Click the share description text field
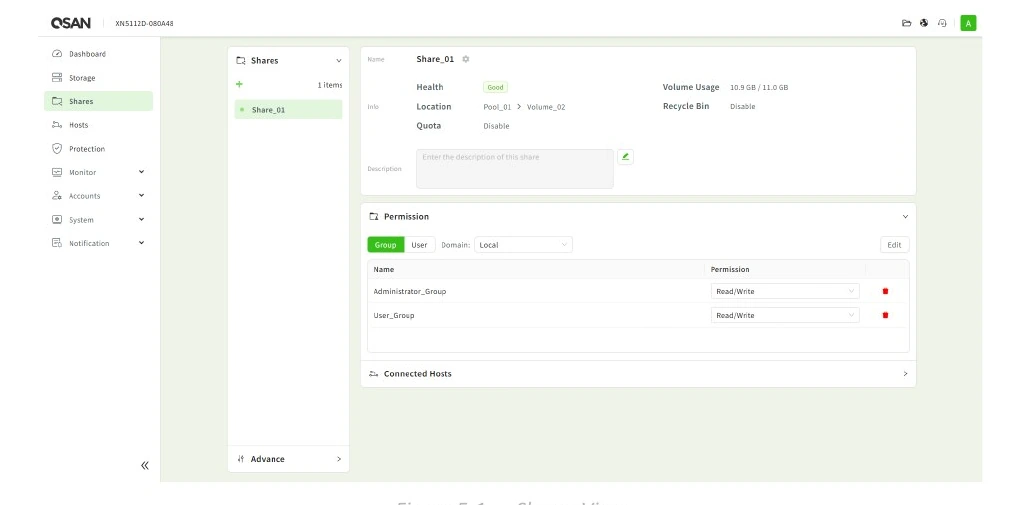Image resolution: width=1020 pixels, height=505 pixels. pyautogui.click(x=515, y=169)
